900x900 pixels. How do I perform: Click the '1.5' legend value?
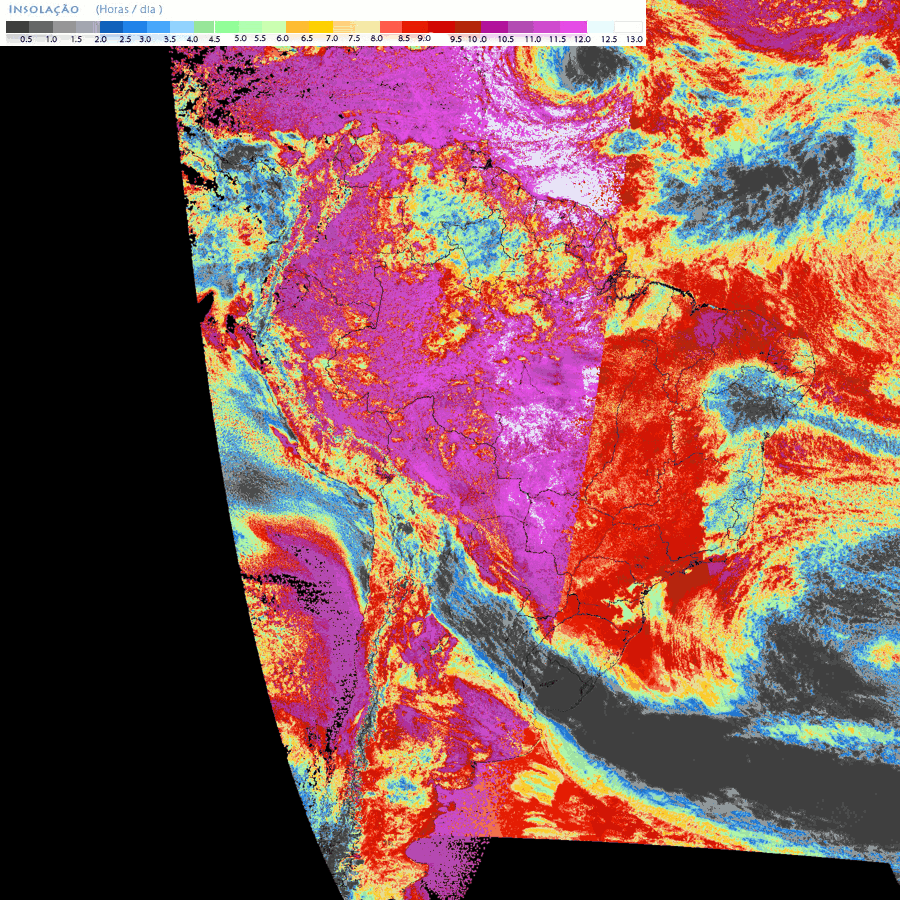tap(76, 39)
